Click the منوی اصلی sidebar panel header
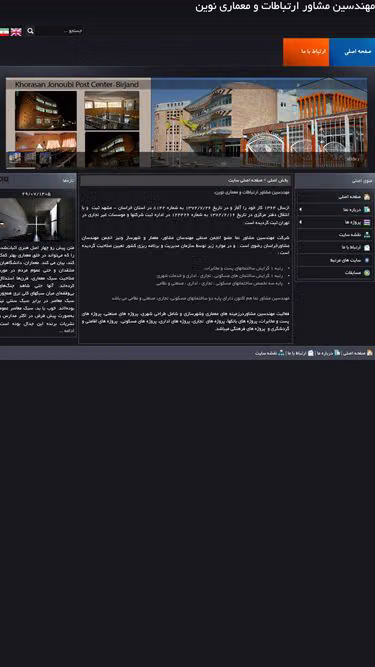Viewport: 375px width, 667px height. 335,181
